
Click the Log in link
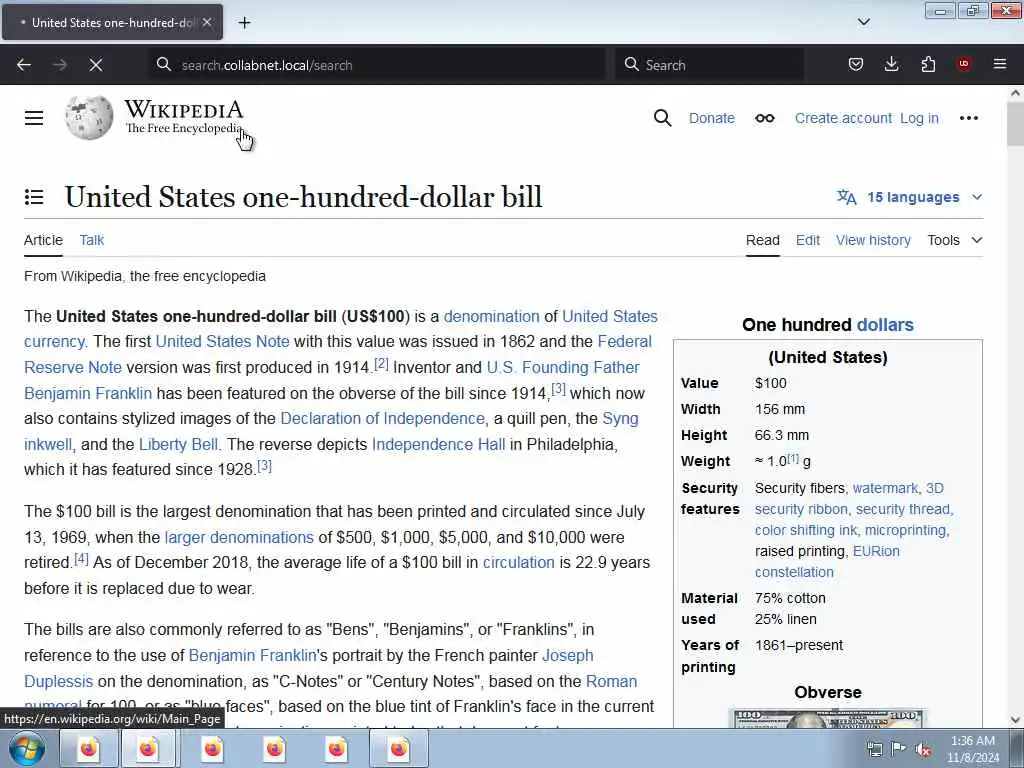point(919,118)
